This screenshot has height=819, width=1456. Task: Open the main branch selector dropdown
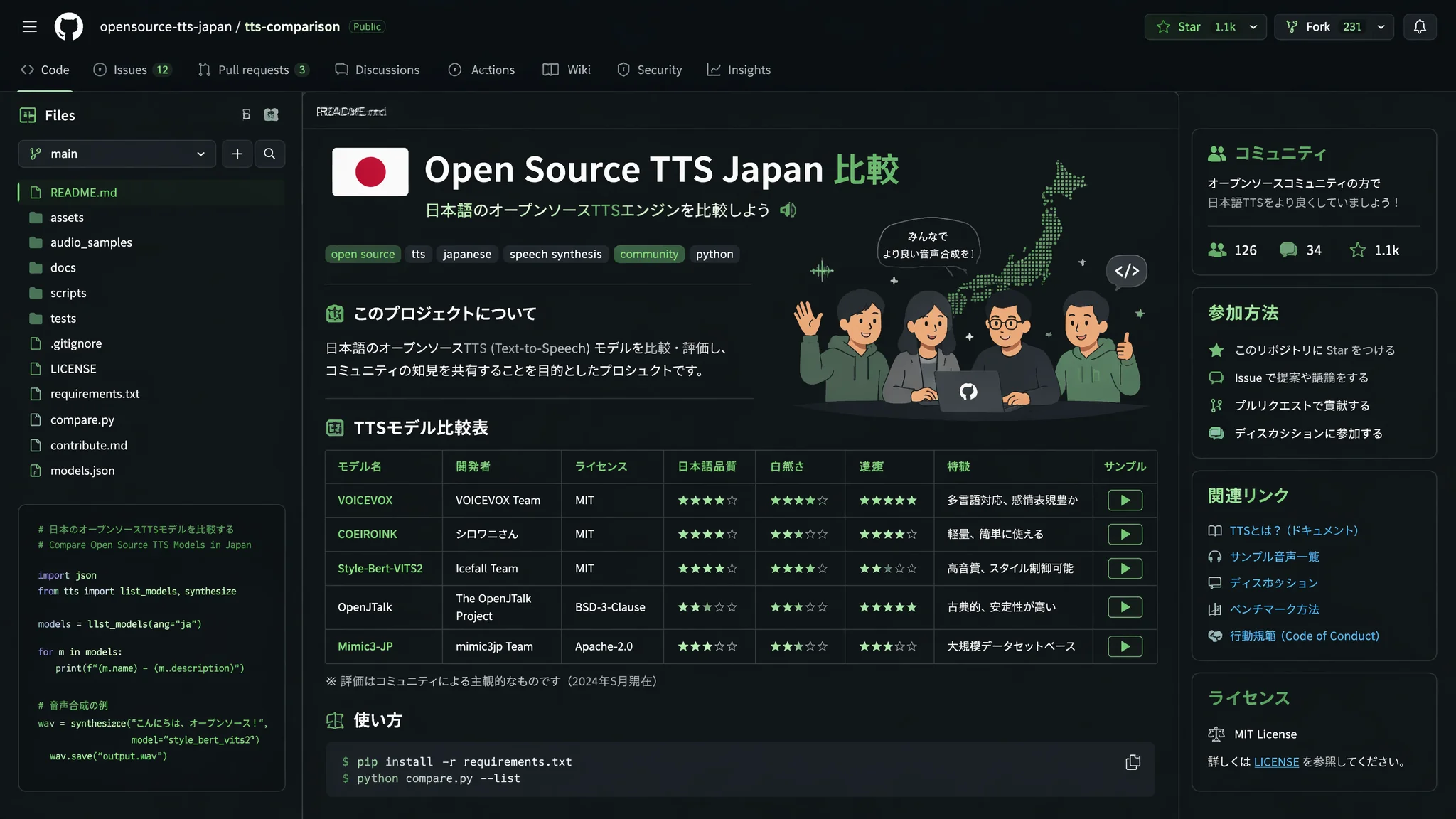coord(117,154)
